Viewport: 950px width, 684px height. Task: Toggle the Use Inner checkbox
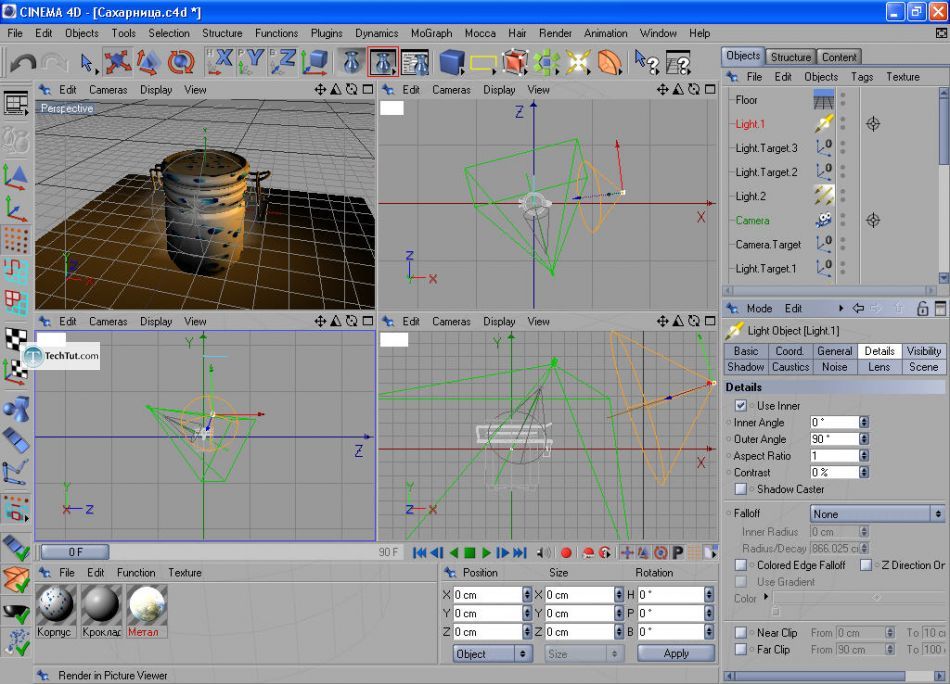[x=740, y=405]
